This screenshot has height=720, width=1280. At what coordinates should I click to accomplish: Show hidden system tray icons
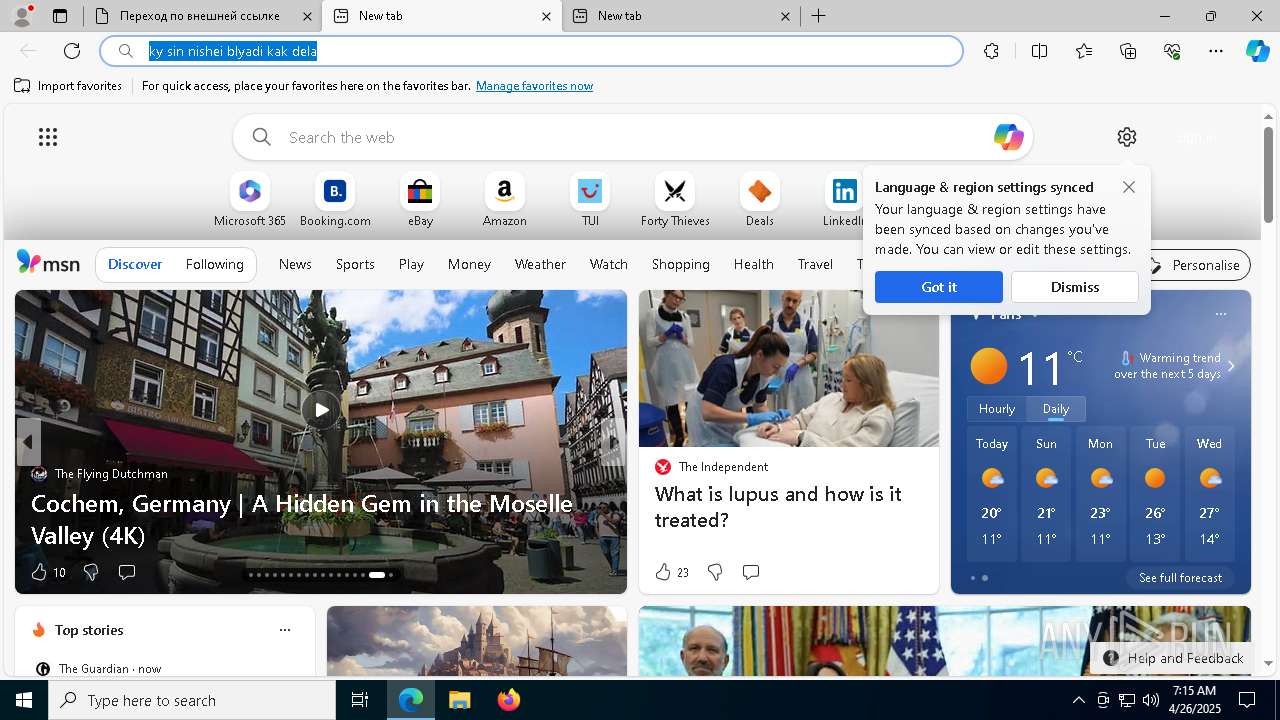(x=1078, y=700)
